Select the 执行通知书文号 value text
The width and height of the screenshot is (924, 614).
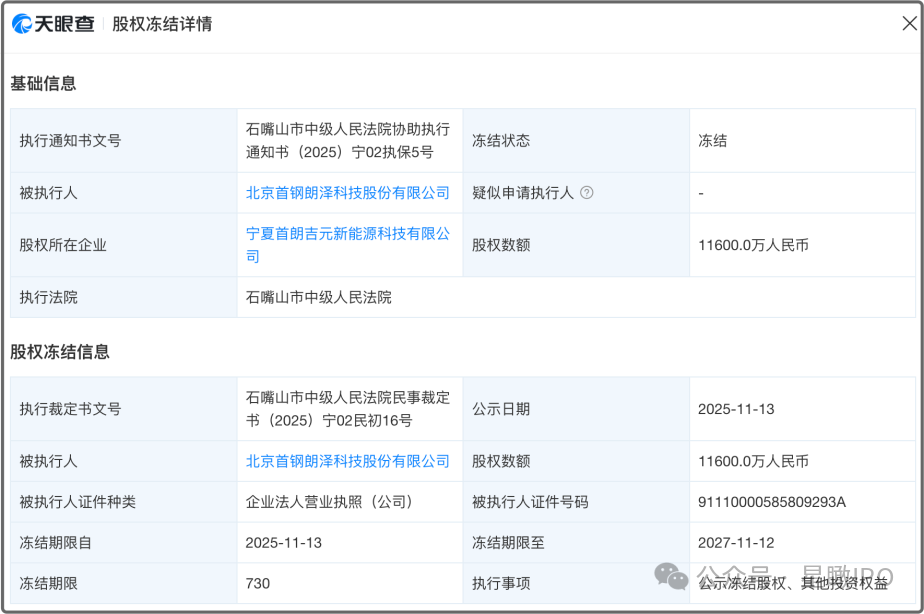coord(348,141)
